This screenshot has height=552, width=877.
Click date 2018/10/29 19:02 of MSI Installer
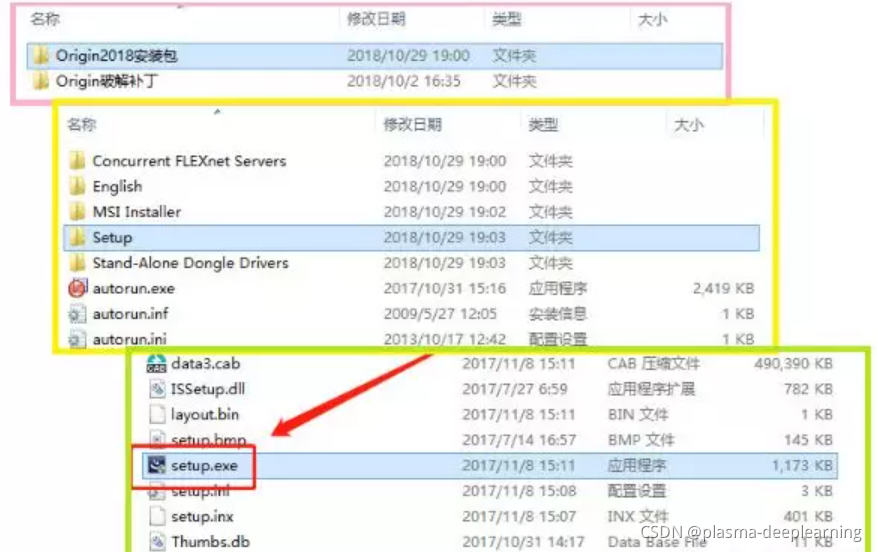coord(445,212)
